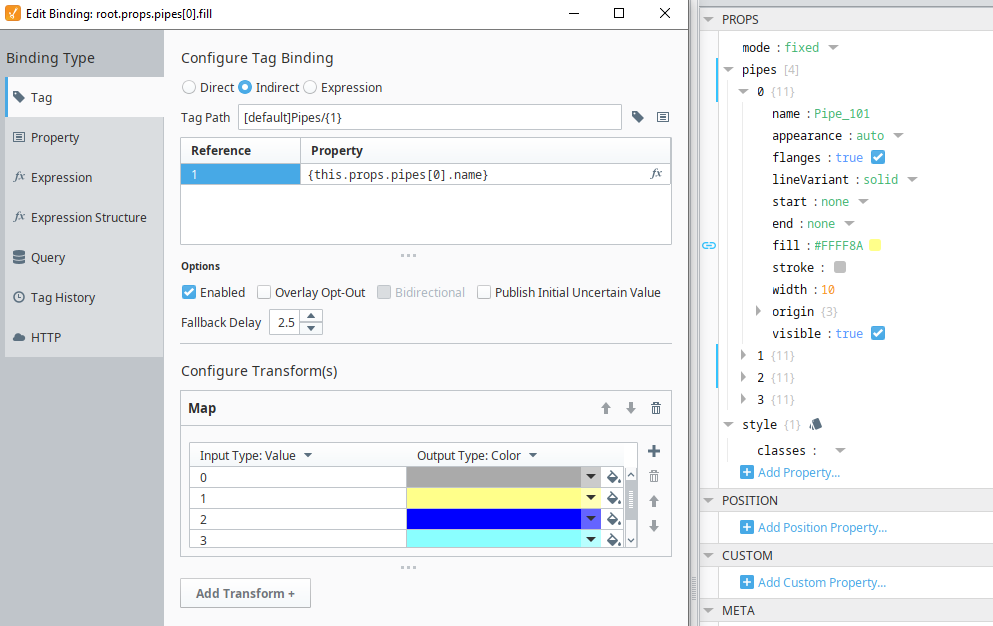The height and width of the screenshot is (626, 993).
Task: Select the Expression radio button
Action: pyautogui.click(x=310, y=88)
